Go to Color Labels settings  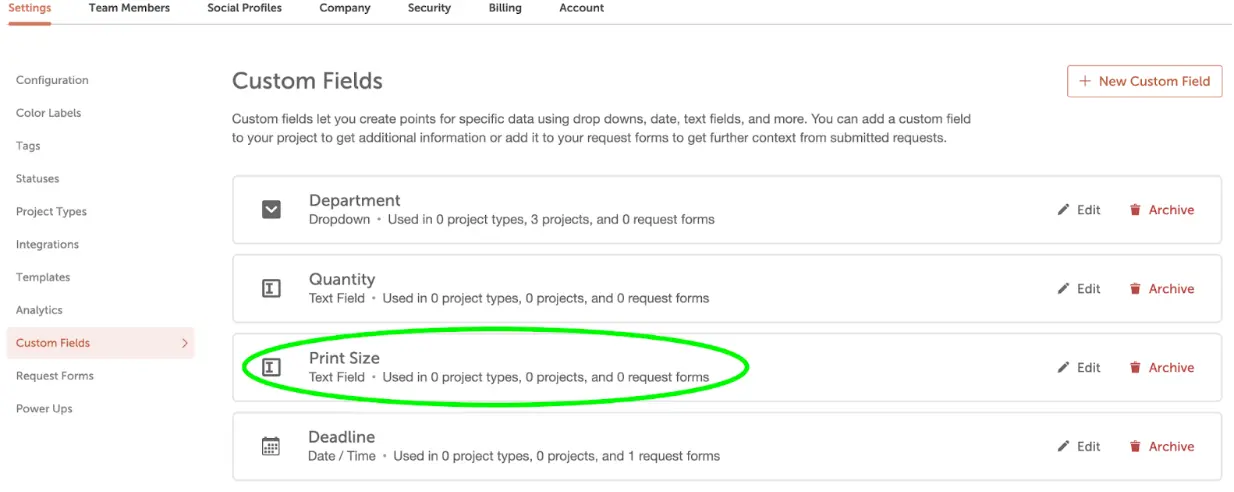click(49, 113)
